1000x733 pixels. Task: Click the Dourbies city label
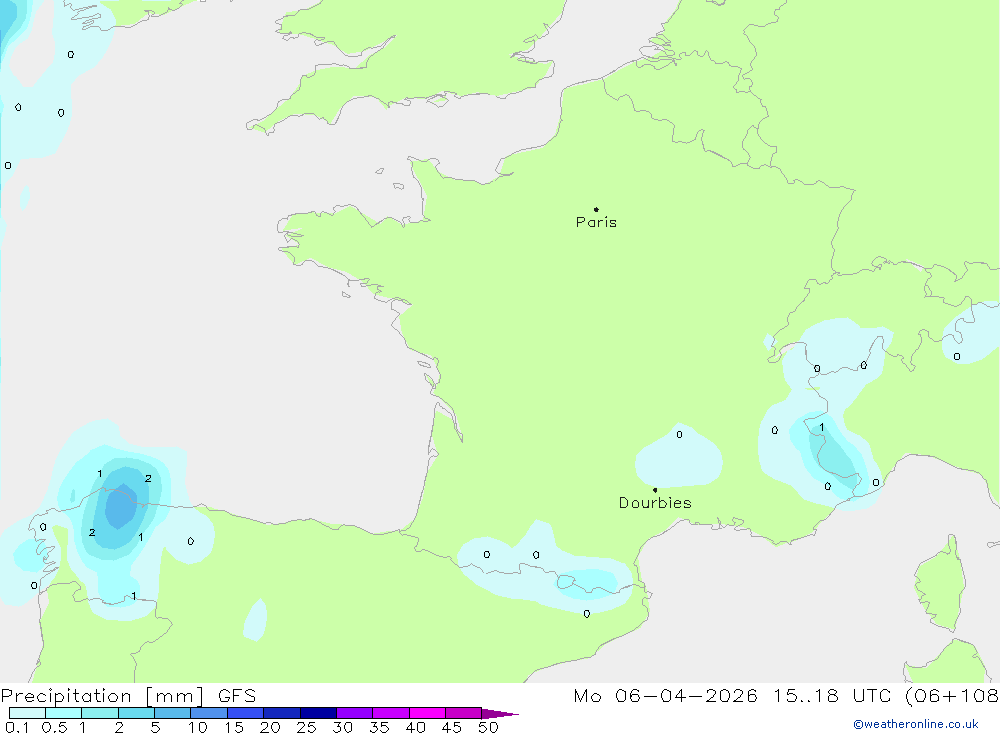pos(655,503)
